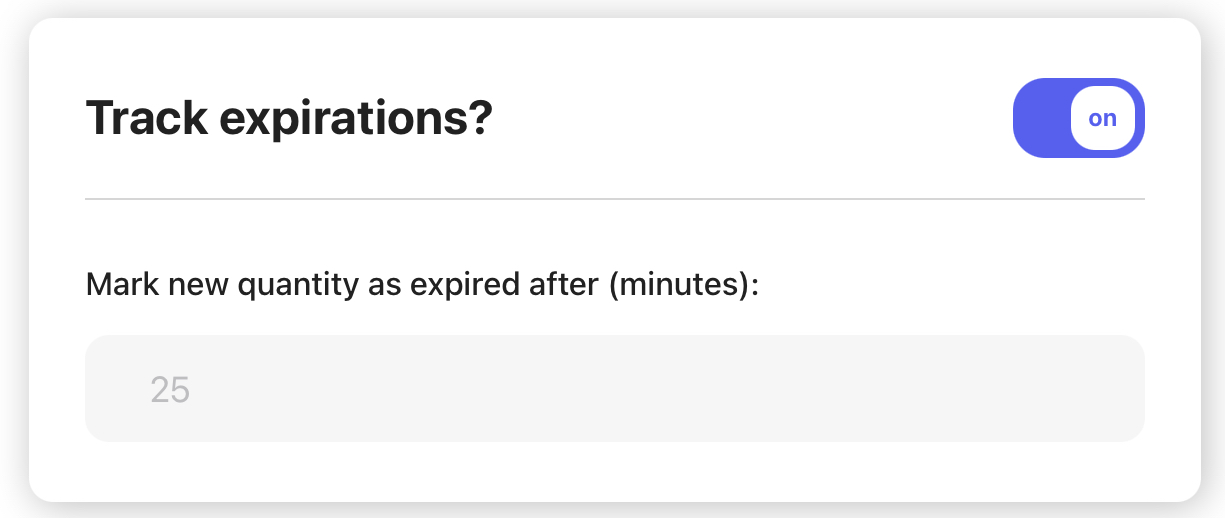Toggle the Track expirations switch
The width and height of the screenshot is (1225, 518).
point(1078,118)
